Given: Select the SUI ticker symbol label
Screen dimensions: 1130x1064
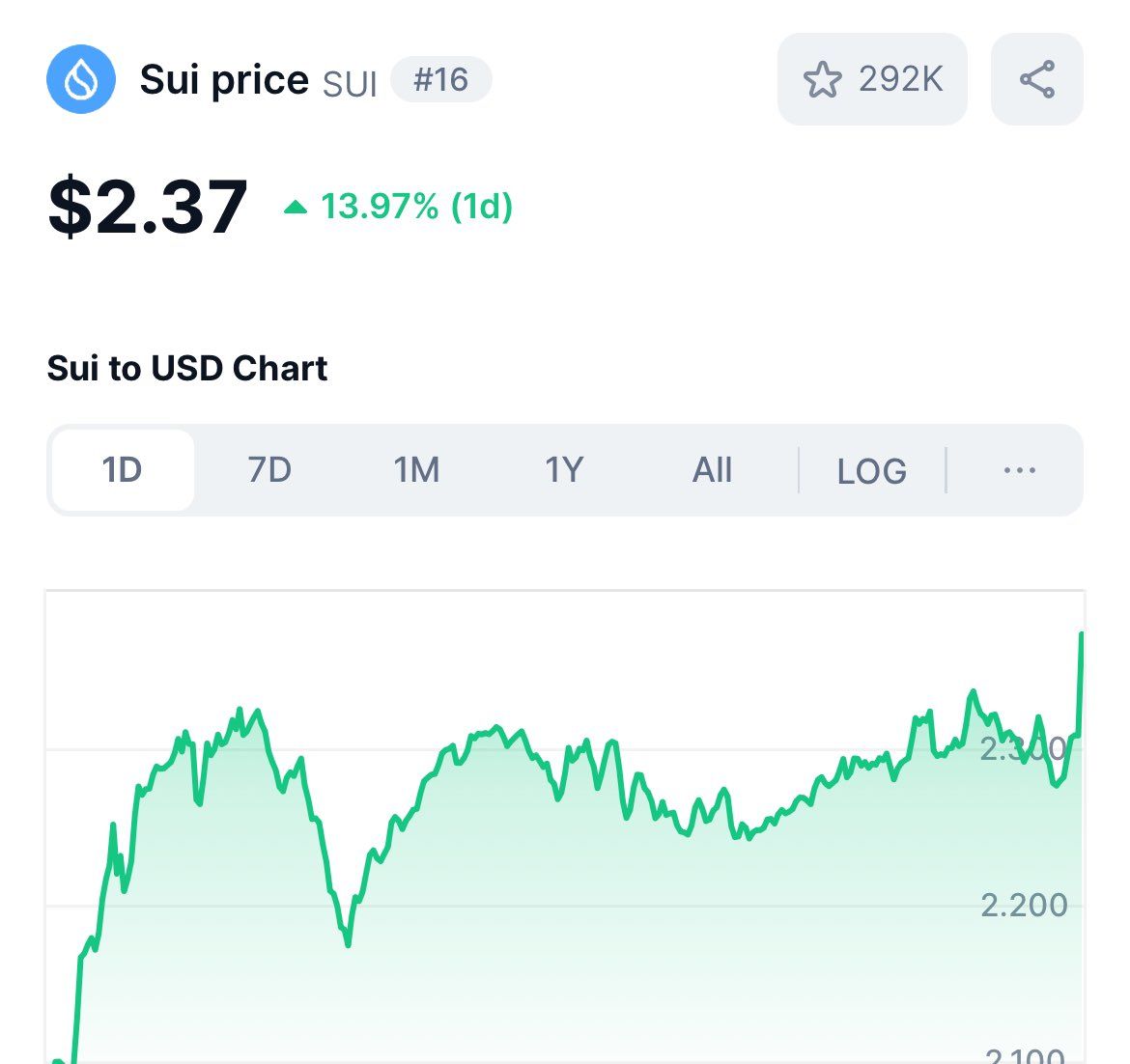Looking at the screenshot, I should (350, 84).
